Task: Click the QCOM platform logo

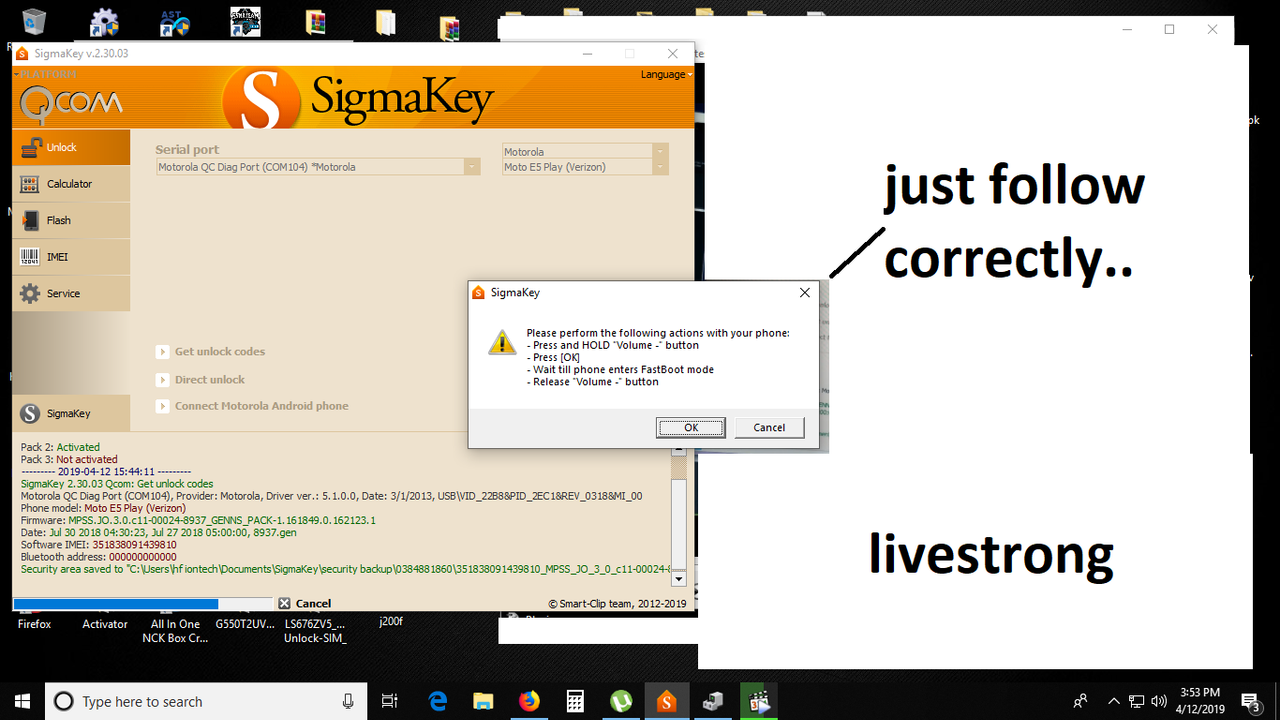Action: (x=70, y=100)
